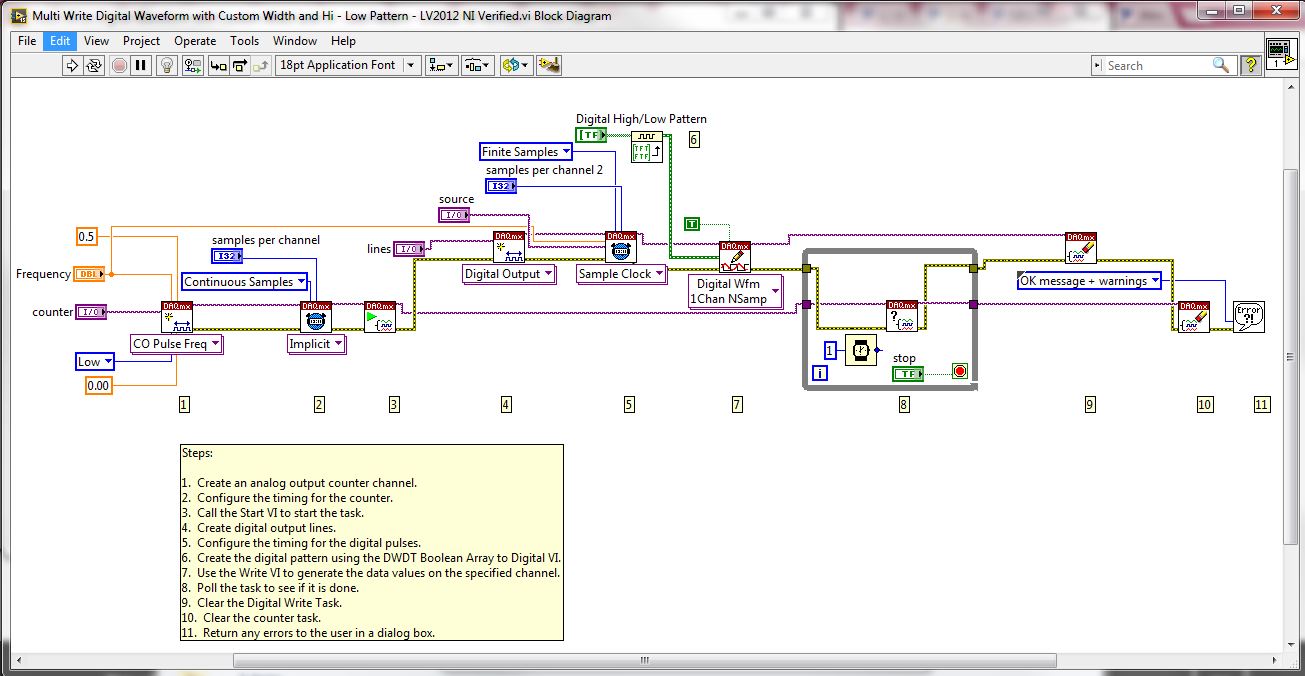Open the 18pt Application Font dropdown
The height and width of the screenshot is (676, 1305).
[x=347, y=65]
